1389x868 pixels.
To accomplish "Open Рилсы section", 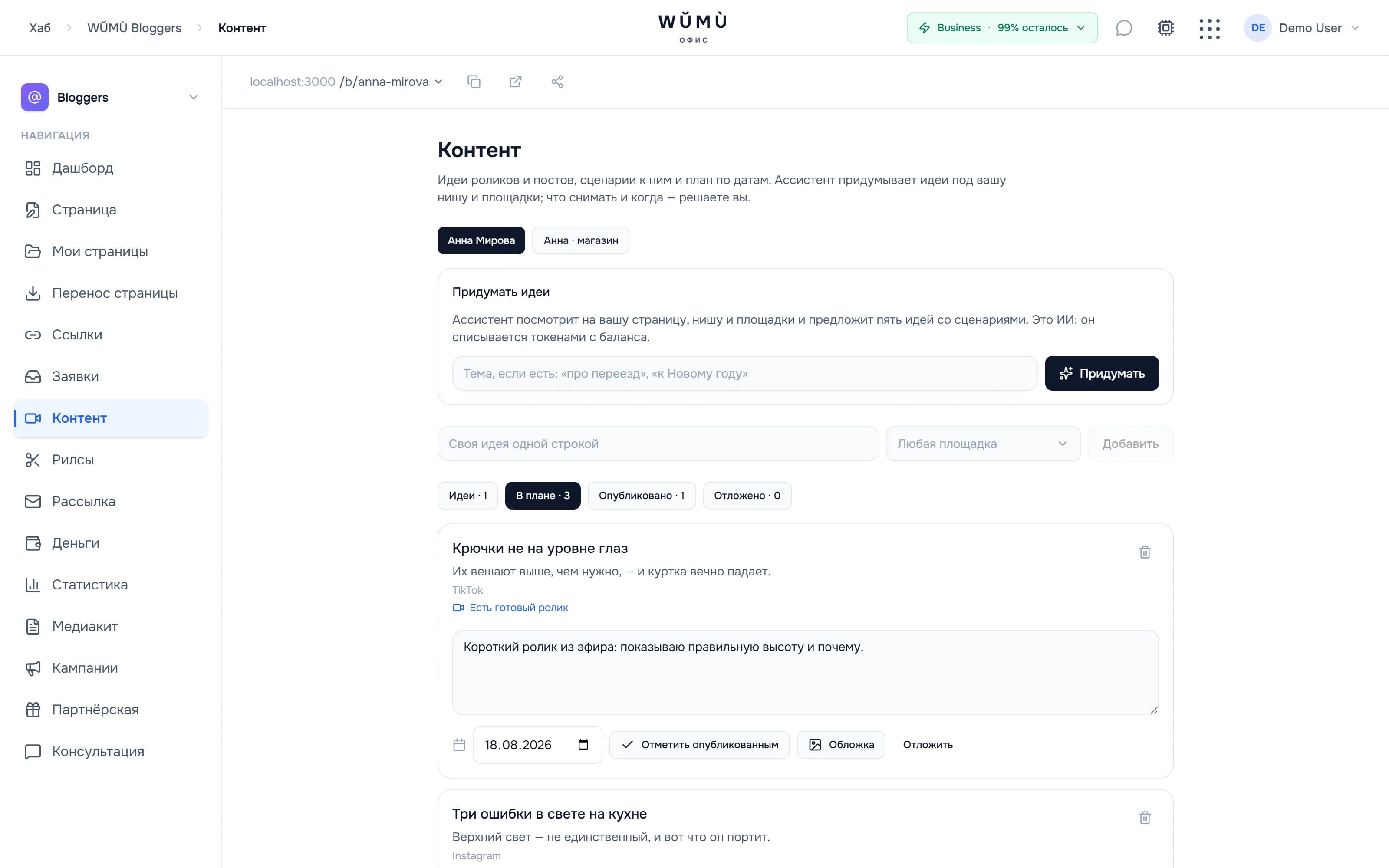I will (x=111, y=460).
